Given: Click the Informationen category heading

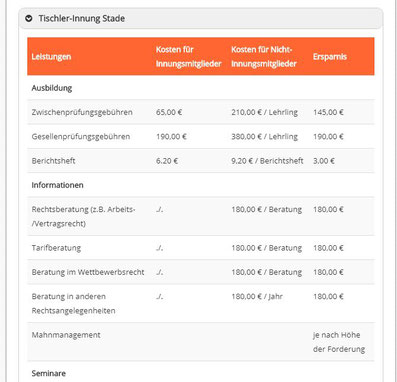Looking at the screenshot, I should click(57, 185).
